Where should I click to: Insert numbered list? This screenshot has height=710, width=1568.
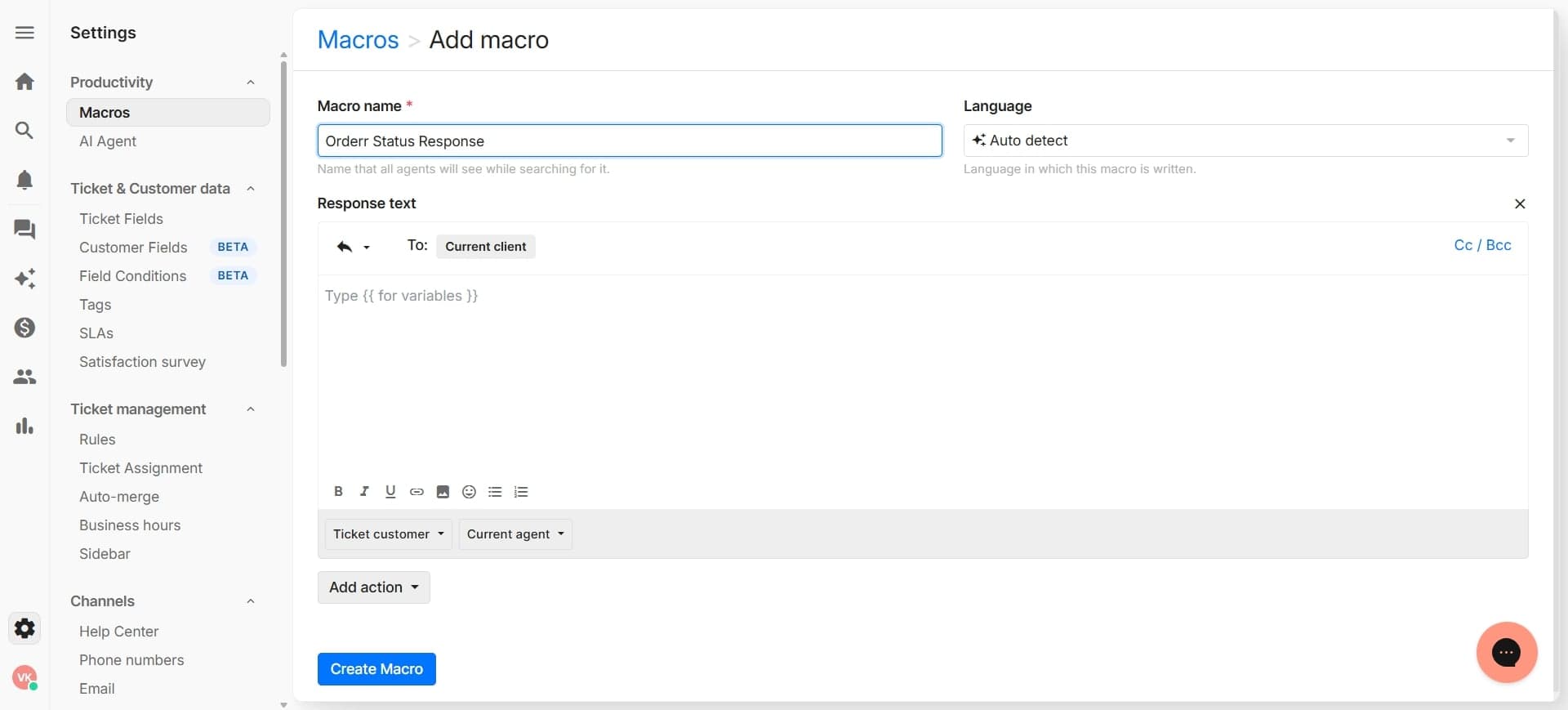point(521,492)
